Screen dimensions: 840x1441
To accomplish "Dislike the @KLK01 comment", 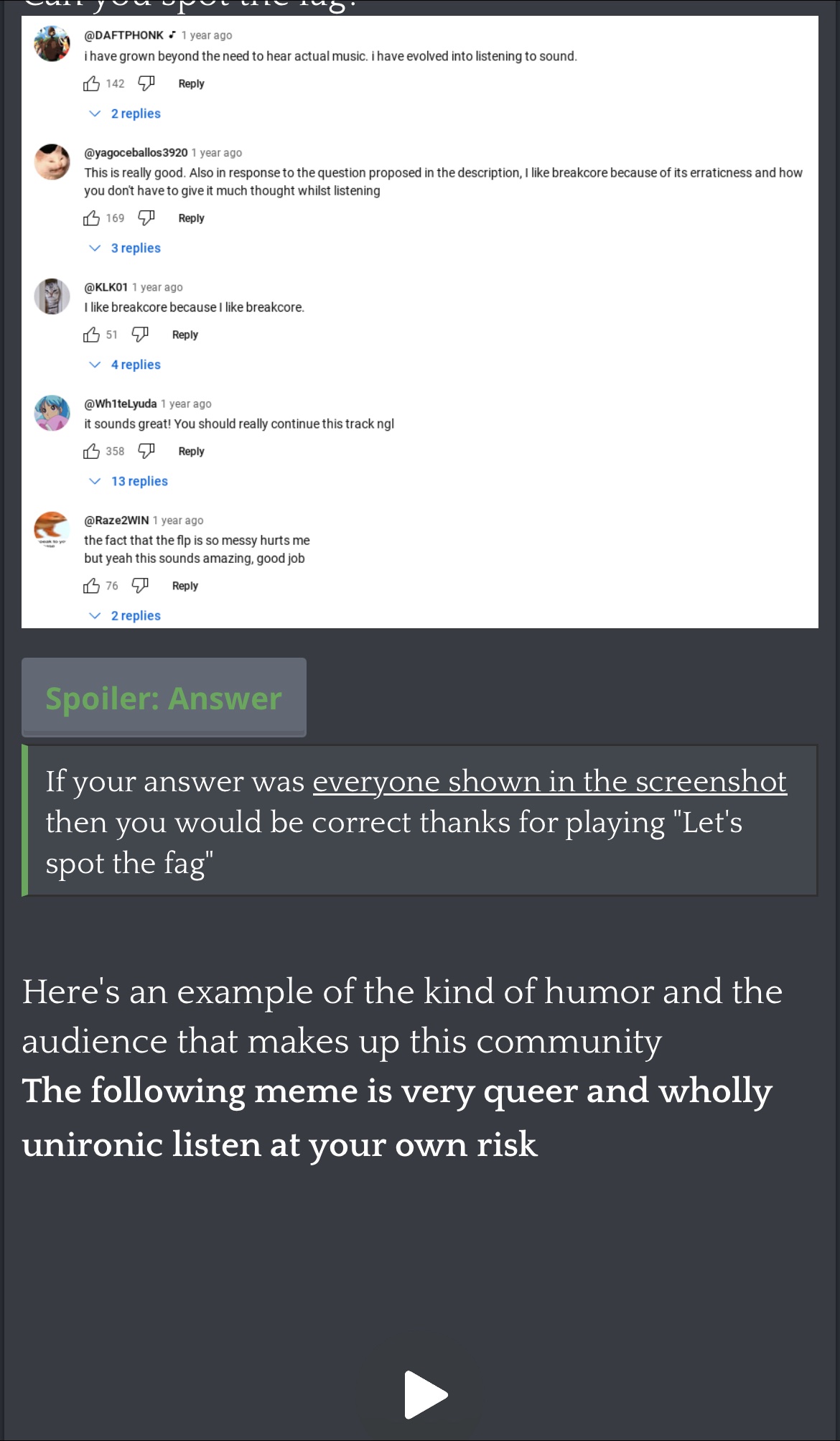I will pos(140,335).
